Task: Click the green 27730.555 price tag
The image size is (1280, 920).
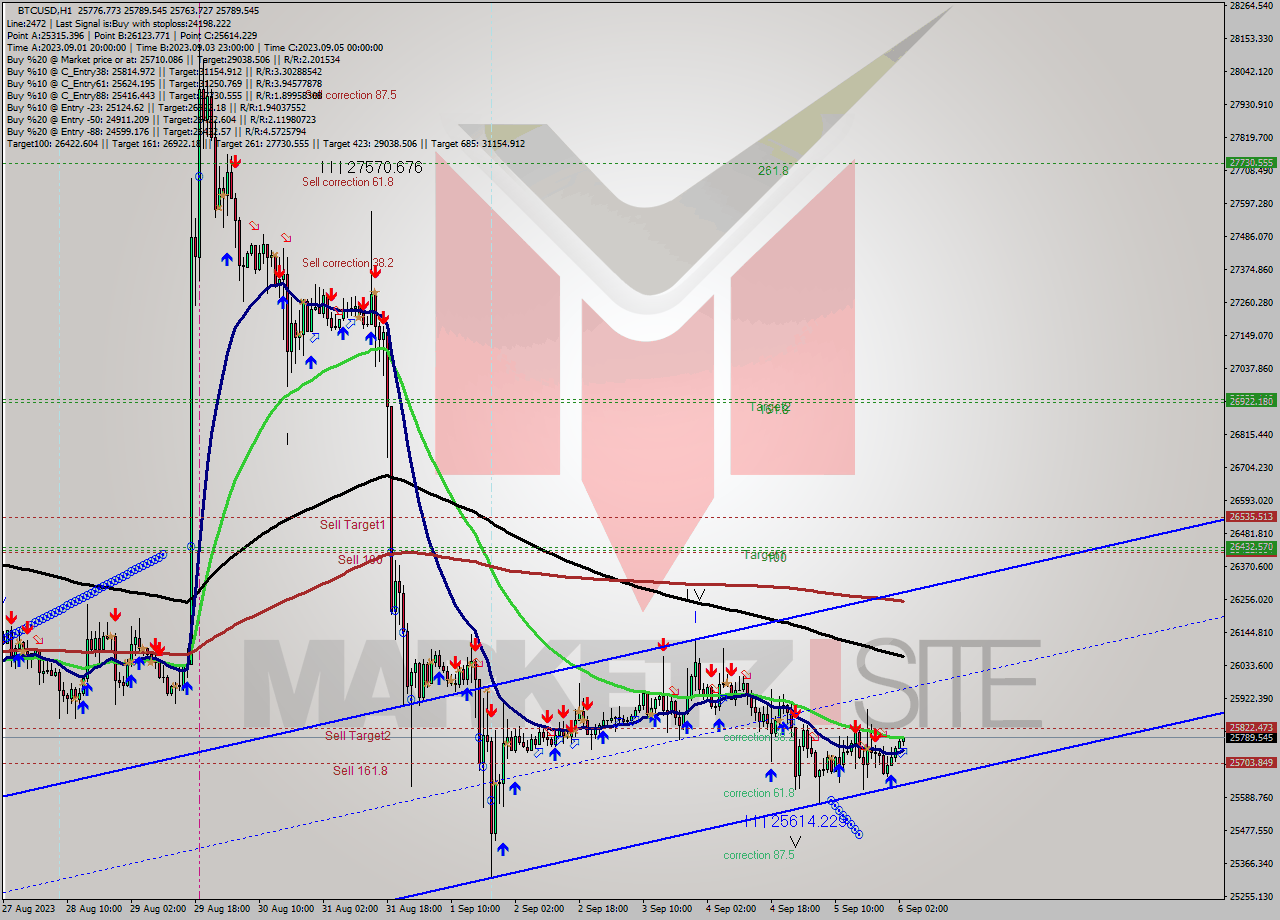Action: click(x=1251, y=162)
